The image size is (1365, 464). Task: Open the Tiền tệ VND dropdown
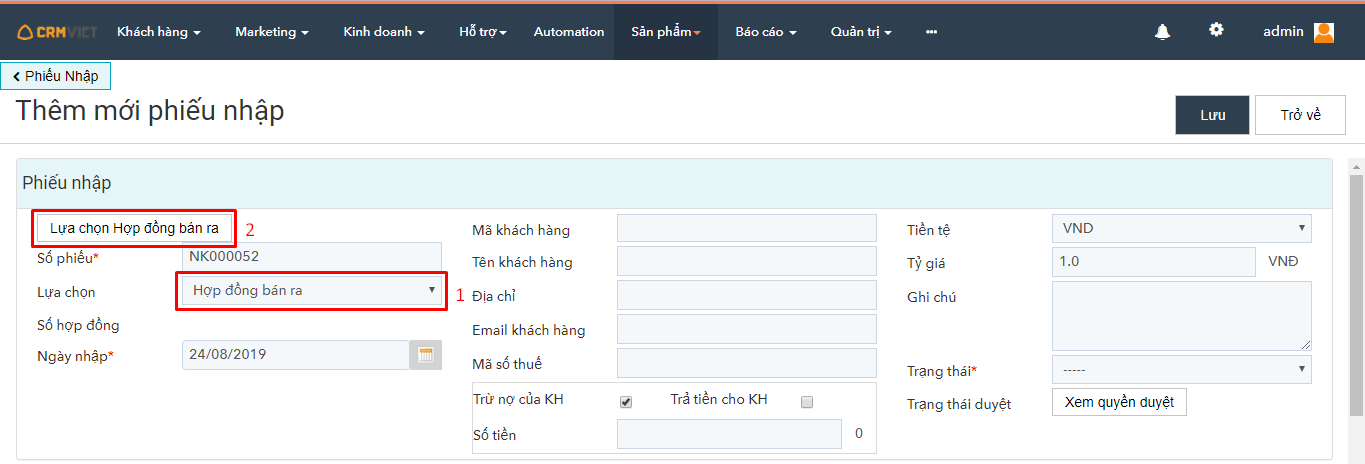[1182, 228]
